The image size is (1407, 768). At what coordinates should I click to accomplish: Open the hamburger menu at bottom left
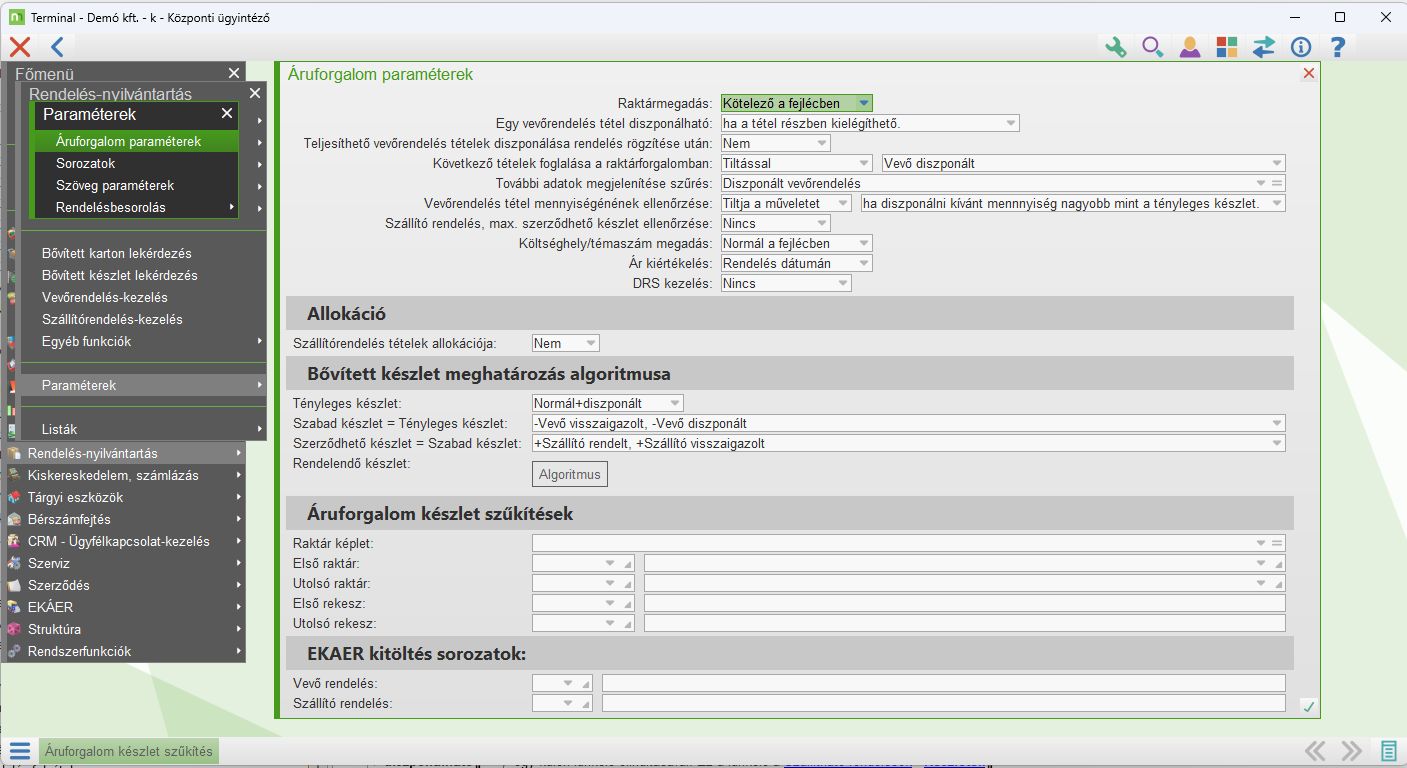[19, 751]
